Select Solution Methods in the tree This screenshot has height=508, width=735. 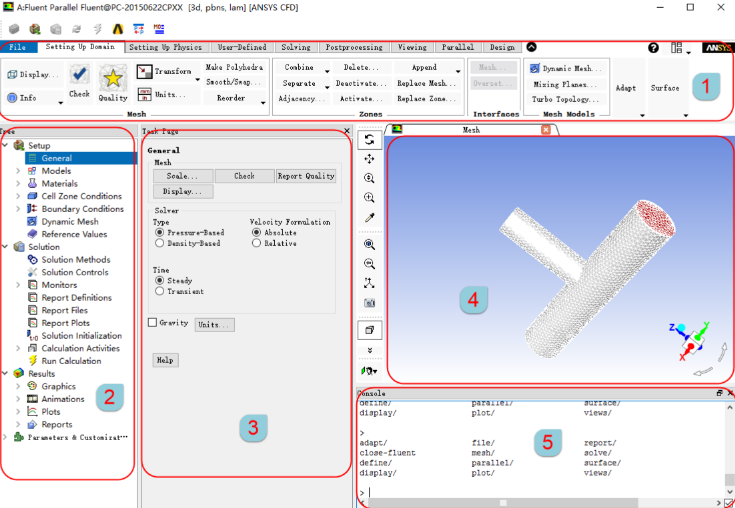pos(75,260)
